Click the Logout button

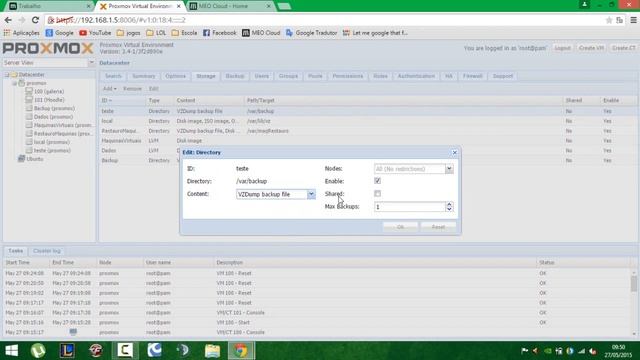(x=562, y=48)
